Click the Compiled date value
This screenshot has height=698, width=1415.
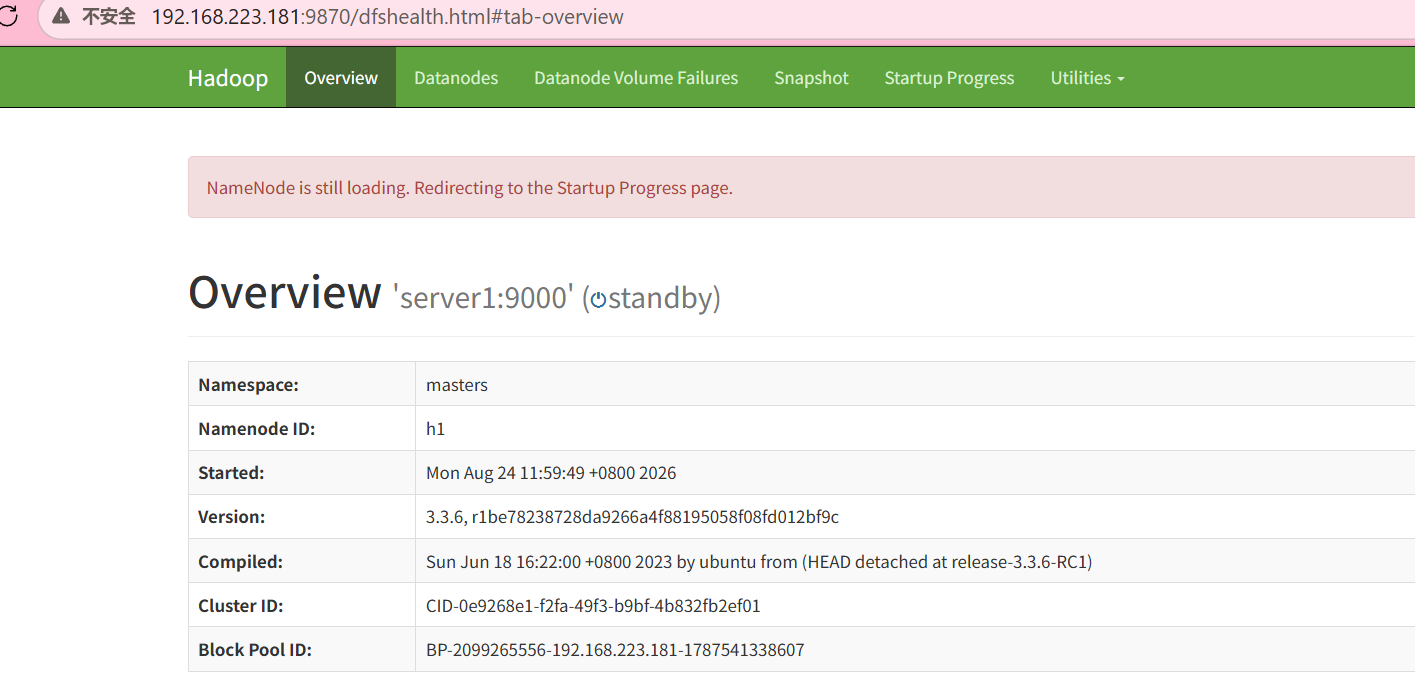(x=759, y=562)
